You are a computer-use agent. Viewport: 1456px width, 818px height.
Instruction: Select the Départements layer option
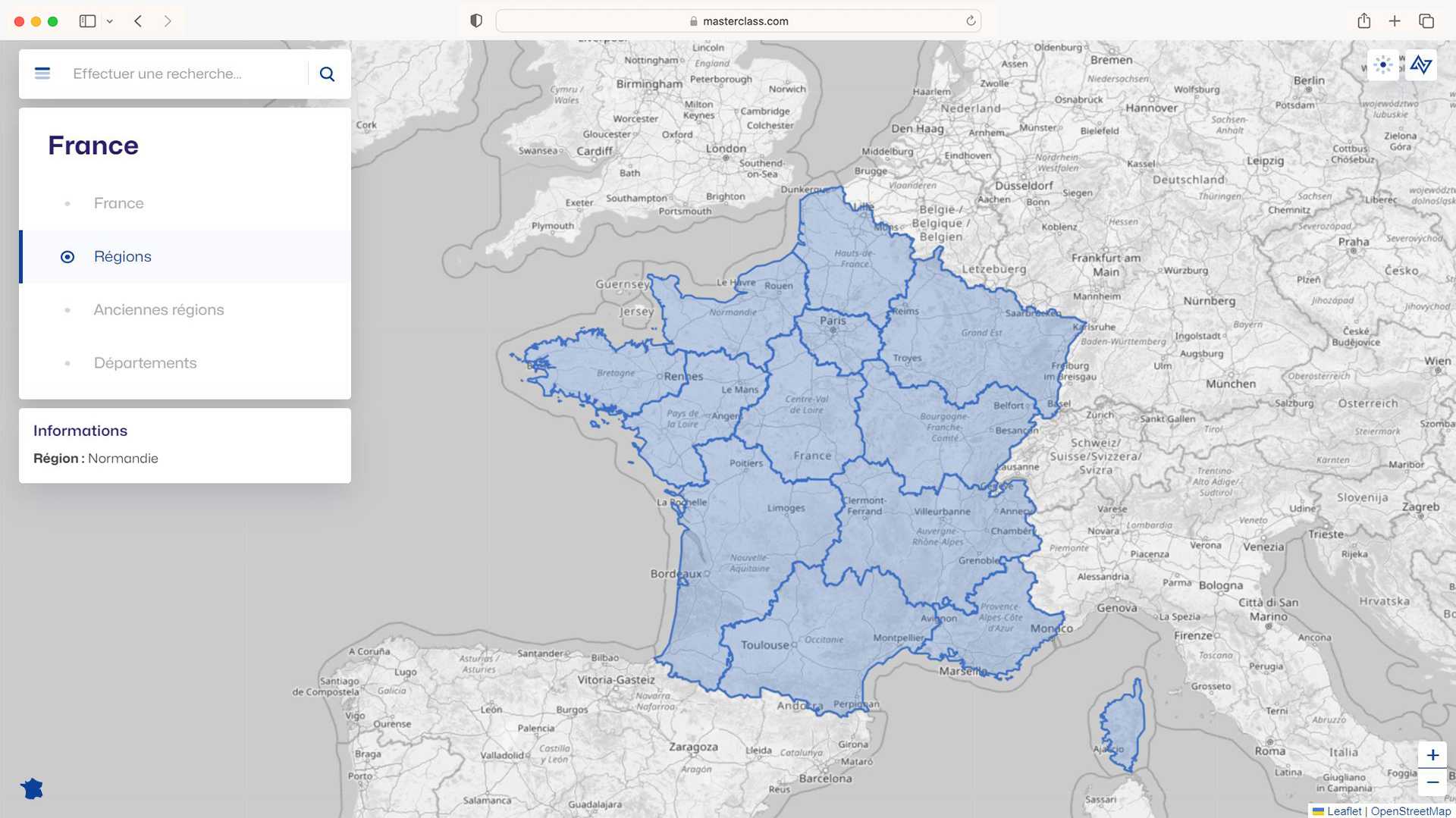[x=145, y=363]
